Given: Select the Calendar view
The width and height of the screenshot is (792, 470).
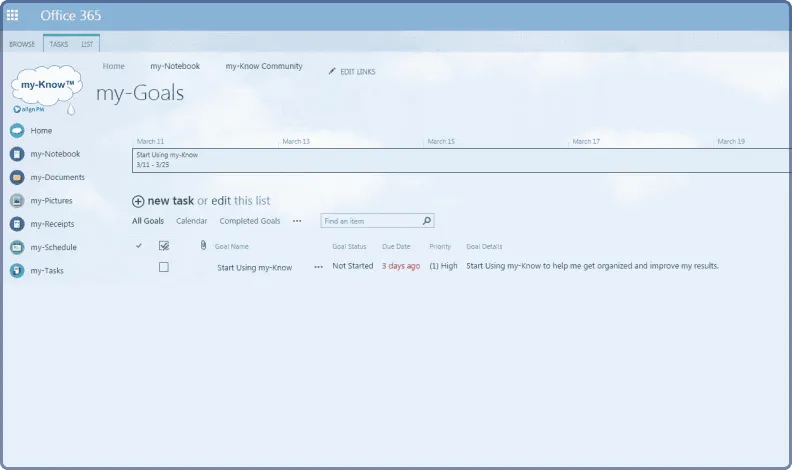Looking at the screenshot, I should pyautogui.click(x=191, y=221).
